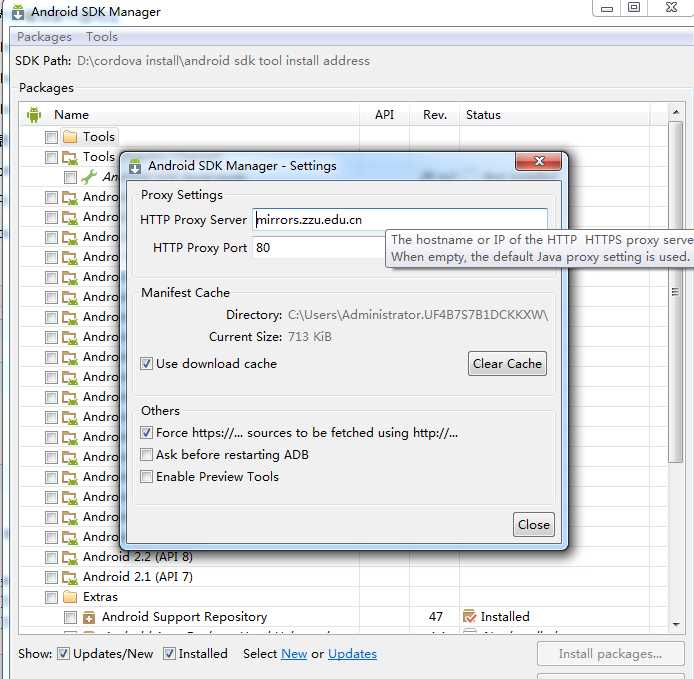Select New packages link
694x679 pixels.
294,654
